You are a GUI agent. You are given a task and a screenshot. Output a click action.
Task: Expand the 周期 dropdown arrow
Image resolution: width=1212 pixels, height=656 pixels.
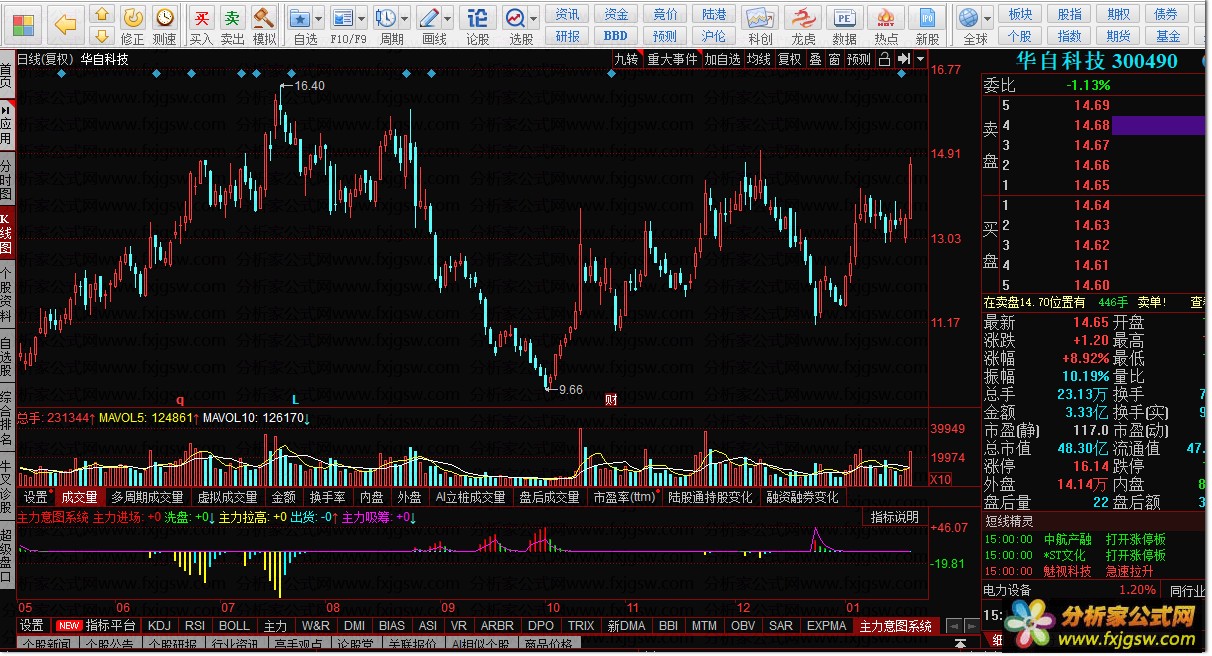pos(405,18)
